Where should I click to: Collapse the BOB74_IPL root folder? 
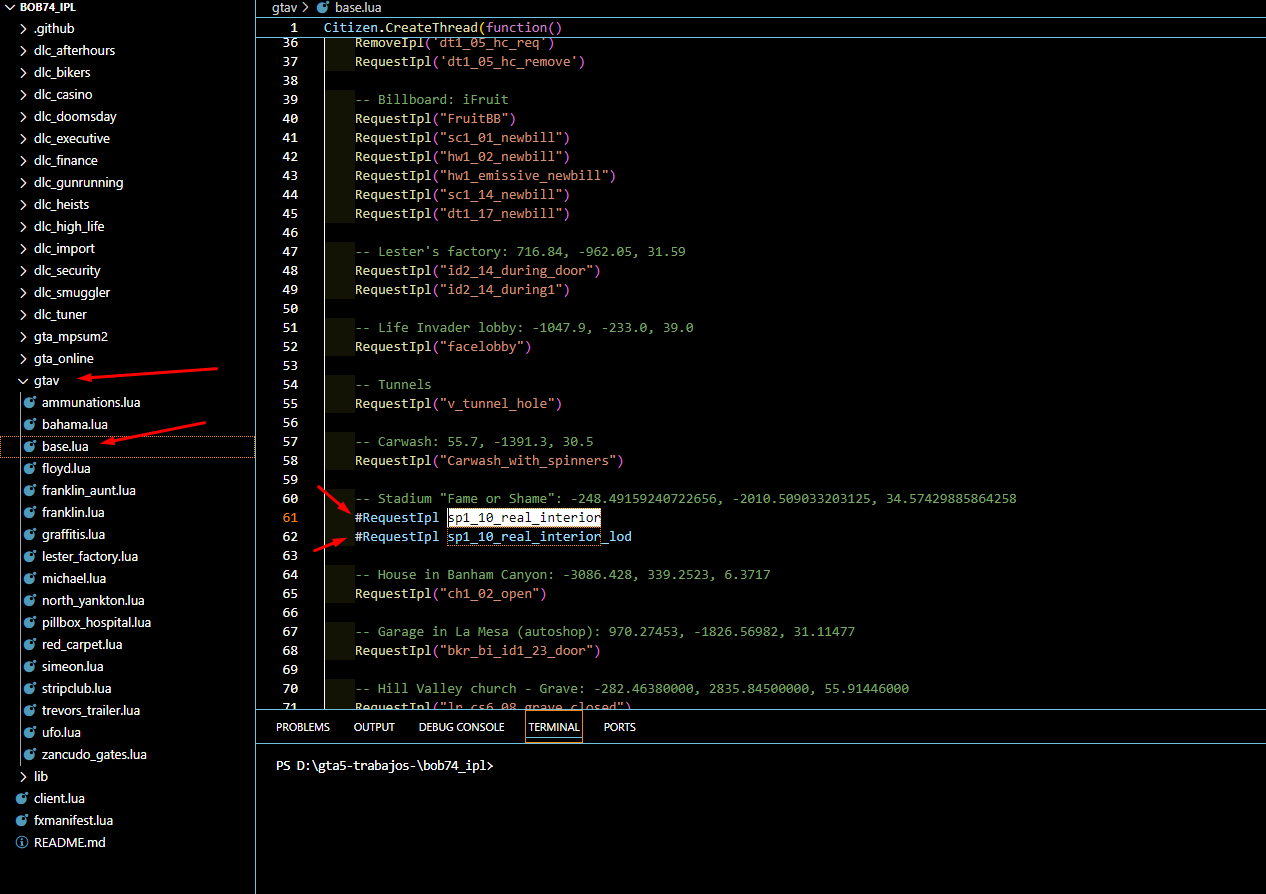[x=9, y=7]
